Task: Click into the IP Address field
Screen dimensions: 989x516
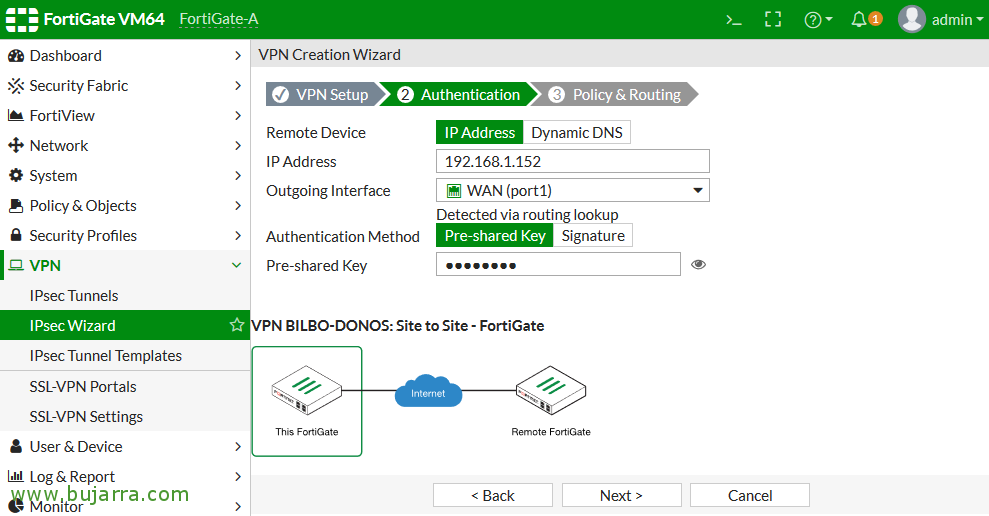Action: (573, 161)
